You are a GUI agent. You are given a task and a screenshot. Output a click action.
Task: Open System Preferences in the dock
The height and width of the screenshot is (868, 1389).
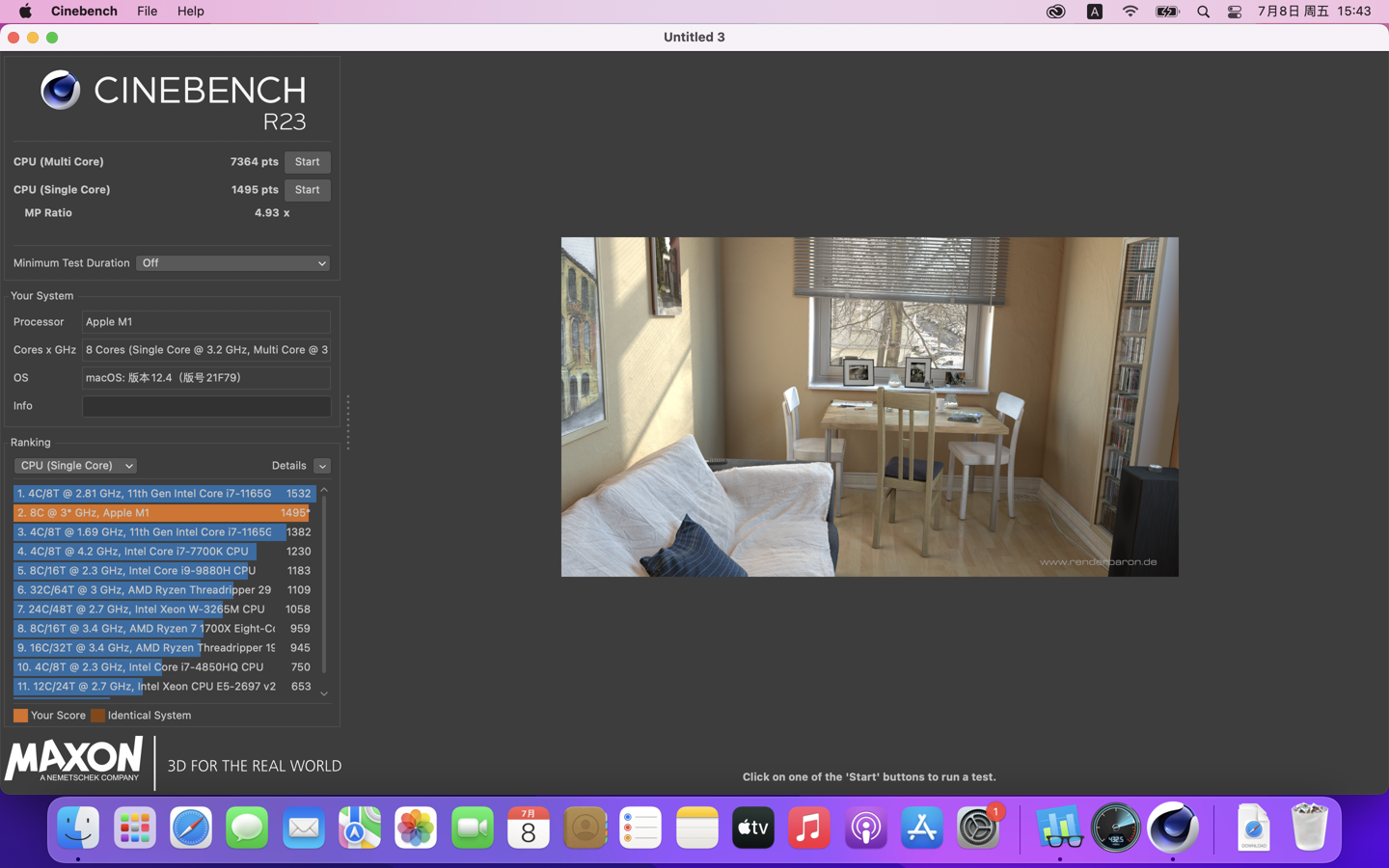[x=978, y=827]
